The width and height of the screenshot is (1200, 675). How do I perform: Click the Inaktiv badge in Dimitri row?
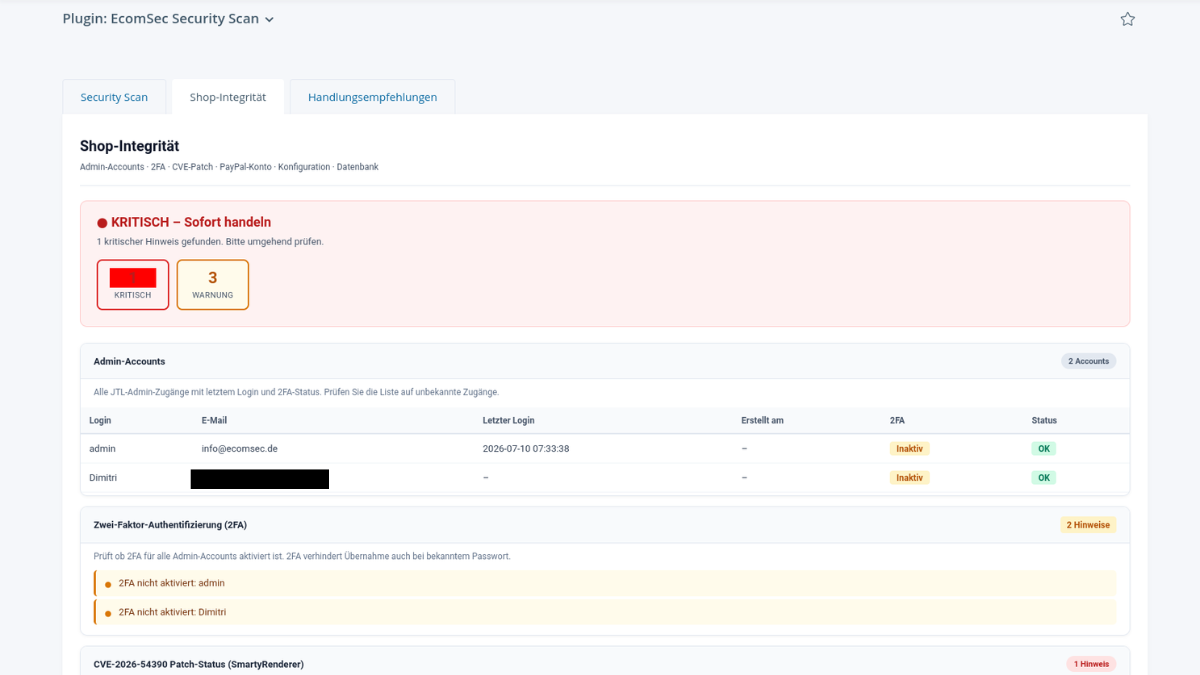tap(909, 478)
